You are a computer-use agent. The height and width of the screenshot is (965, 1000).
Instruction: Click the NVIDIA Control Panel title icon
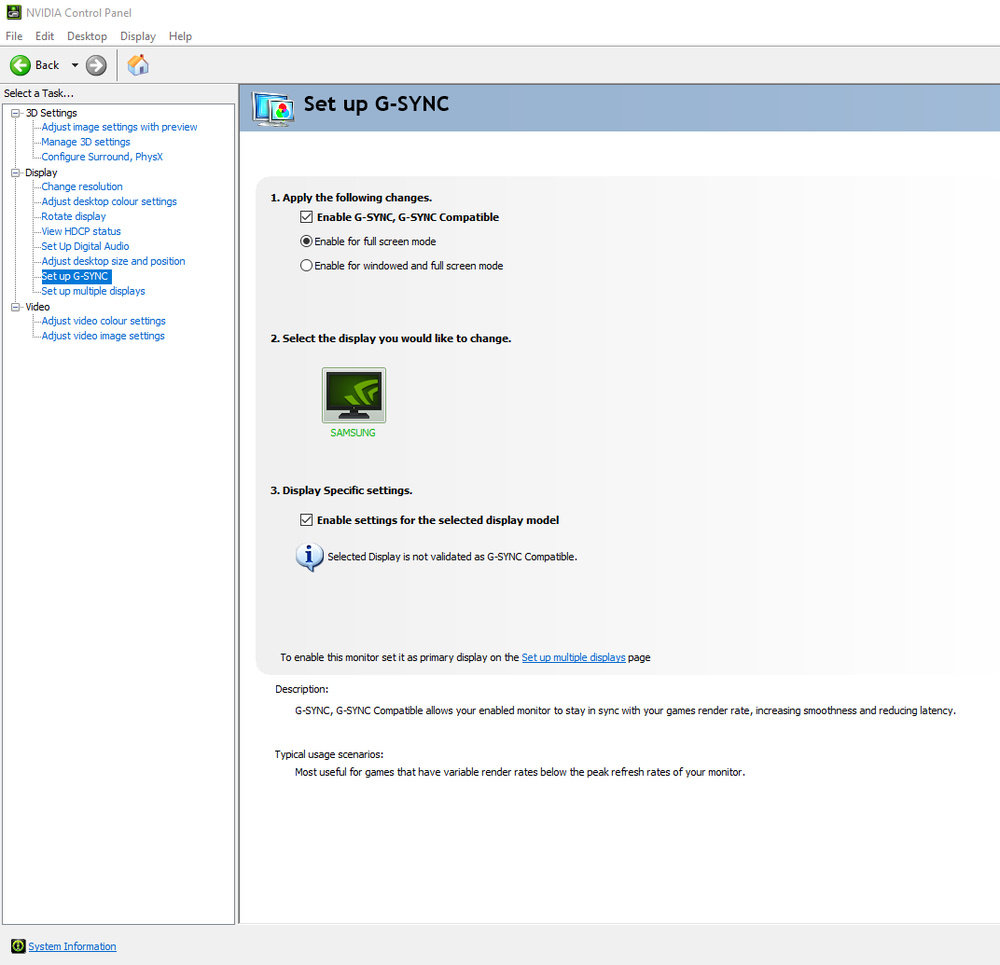point(12,12)
